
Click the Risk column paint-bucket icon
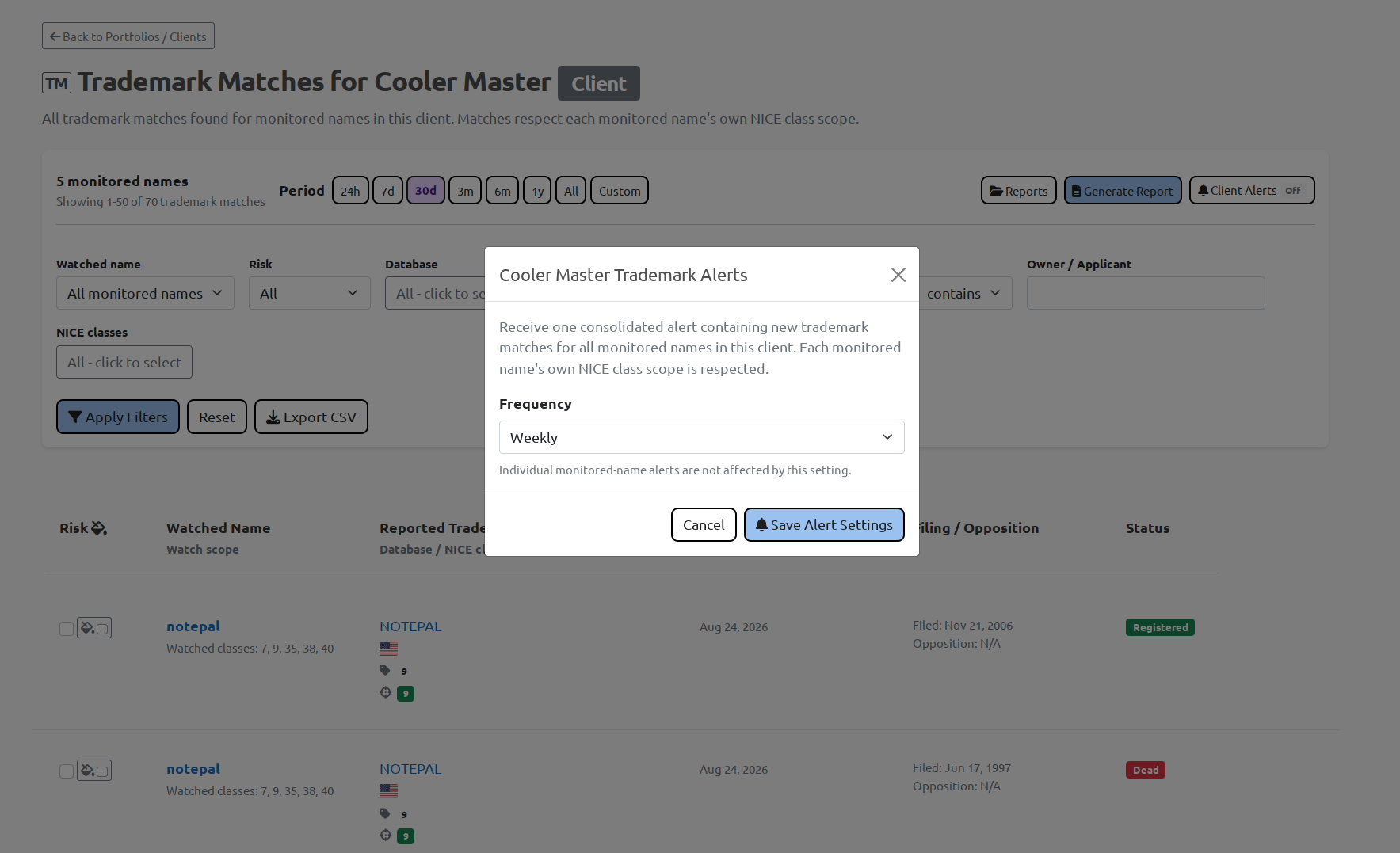pos(99,527)
